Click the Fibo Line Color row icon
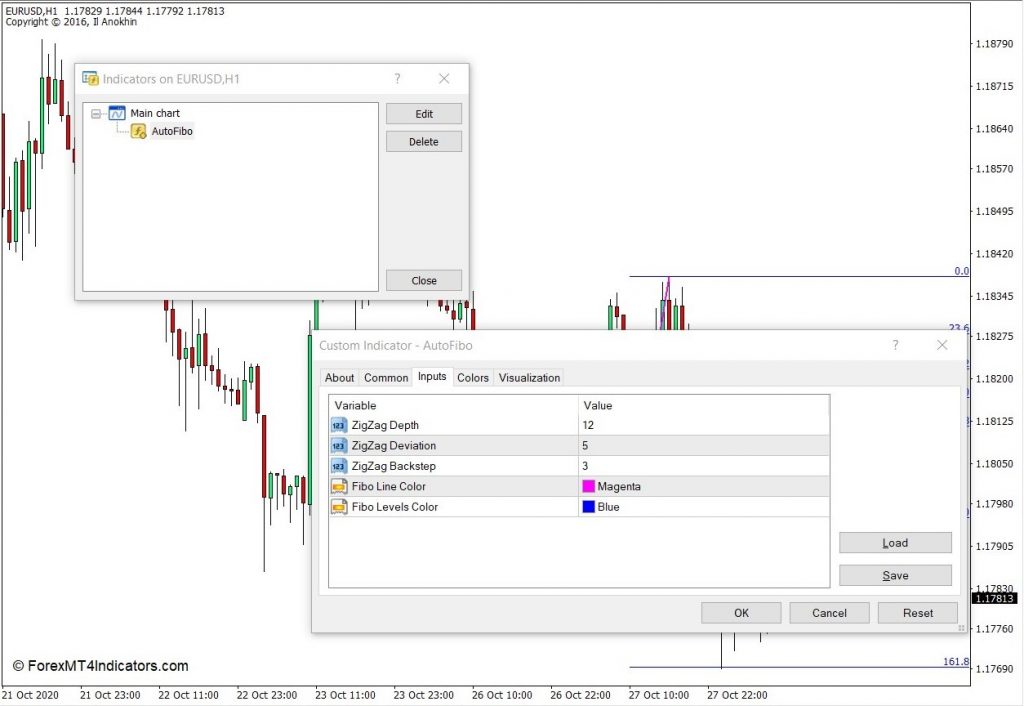Viewport: 1024px width, 706px height. click(x=339, y=487)
